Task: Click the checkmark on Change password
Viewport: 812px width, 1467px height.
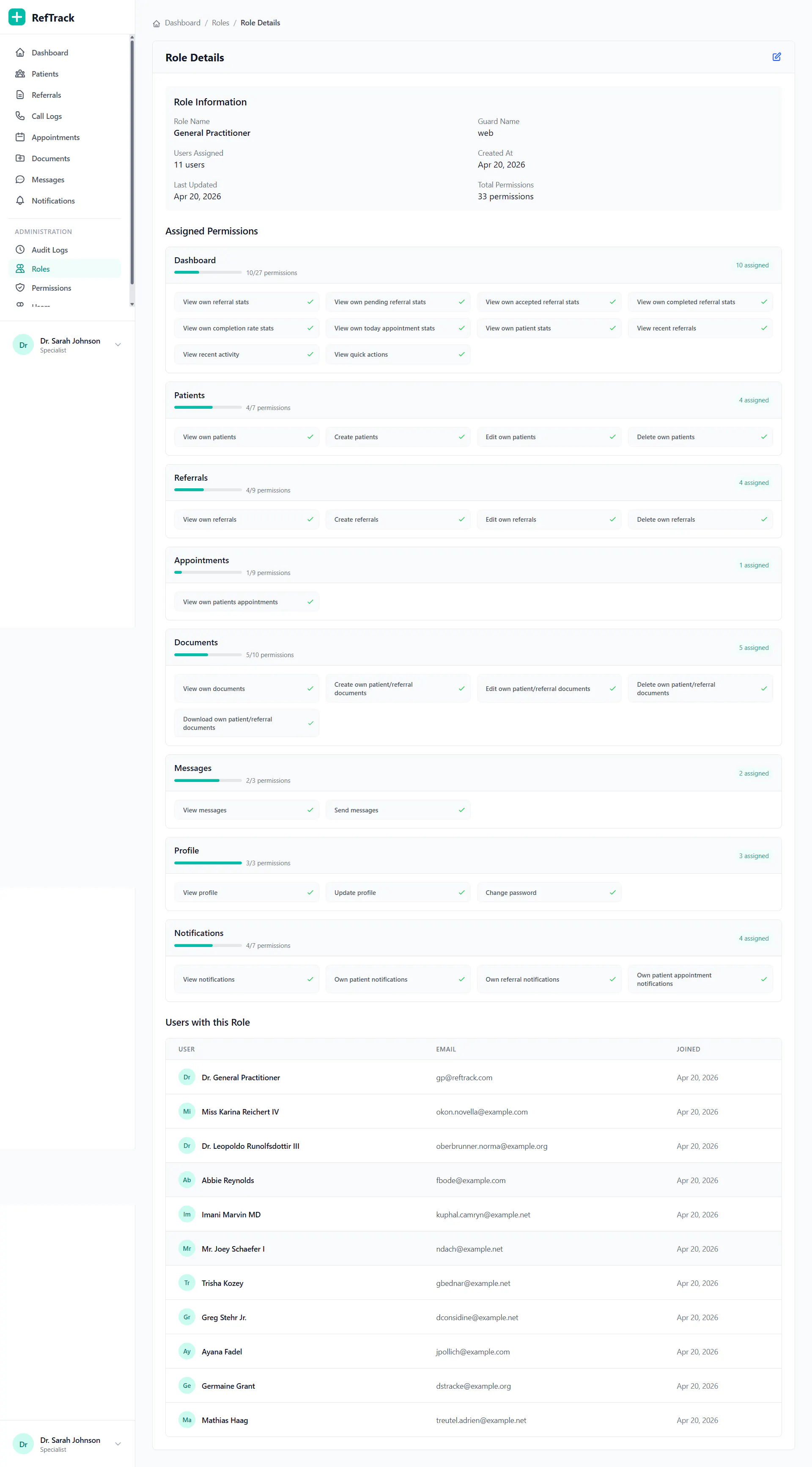Action: (613, 892)
